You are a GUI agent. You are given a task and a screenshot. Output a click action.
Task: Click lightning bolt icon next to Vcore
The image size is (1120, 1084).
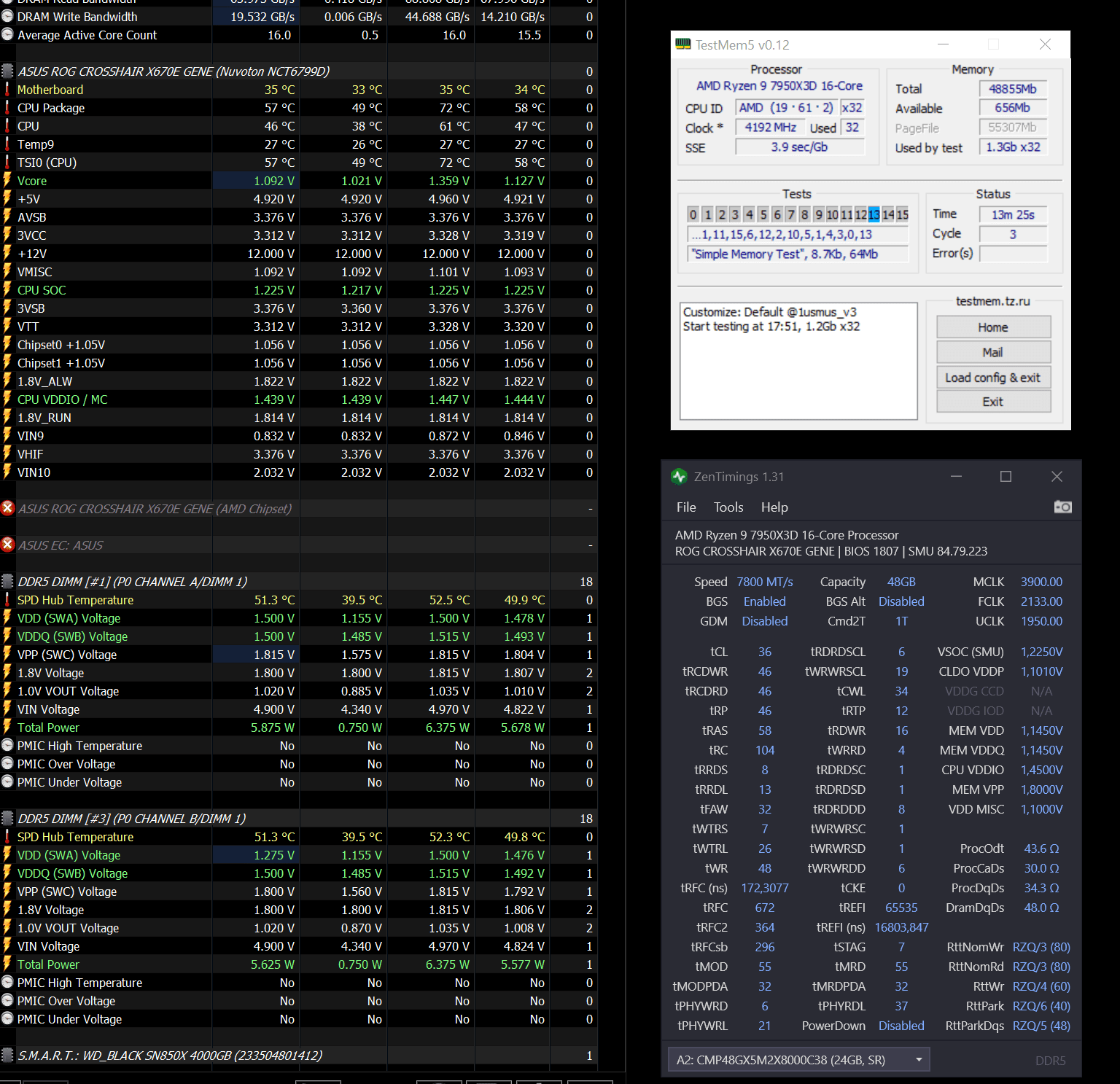tap(7, 180)
